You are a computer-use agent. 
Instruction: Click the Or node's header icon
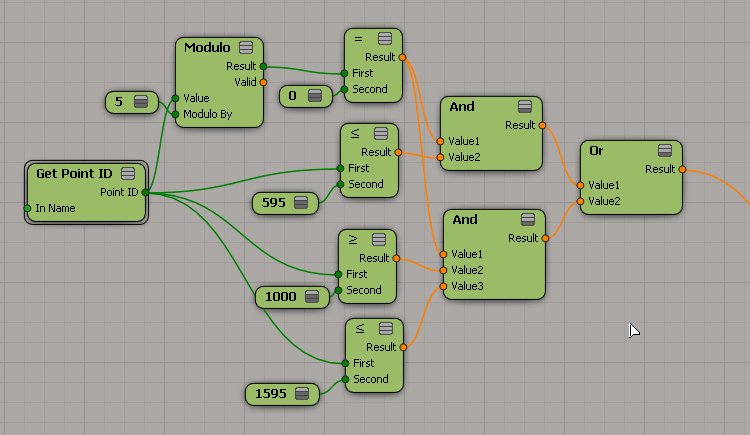point(665,150)
